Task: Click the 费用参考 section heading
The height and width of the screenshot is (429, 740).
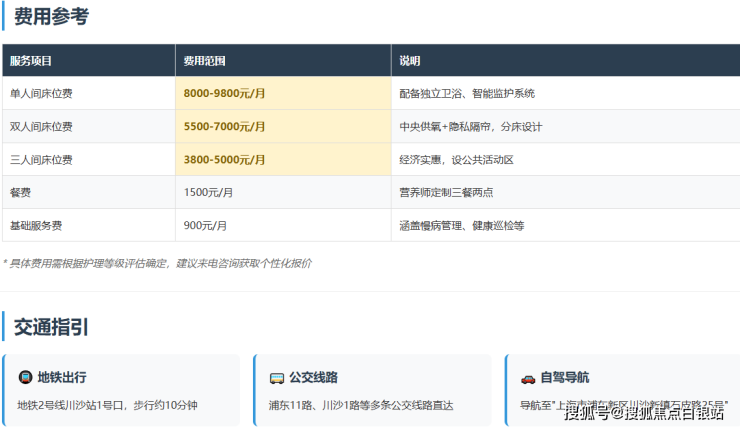Action: pos(51,17)
